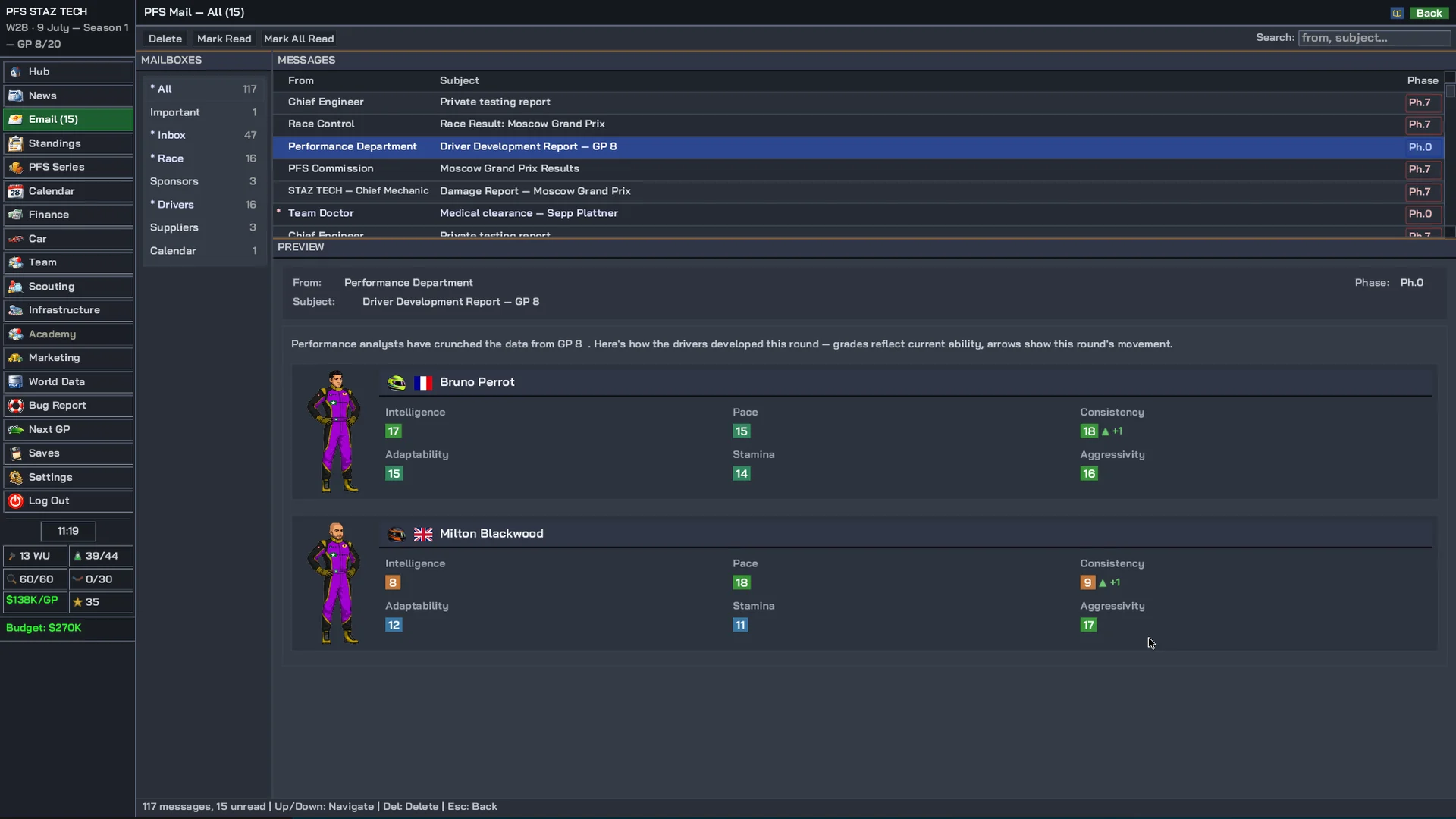This screenshot has height=819, width=1456.
Task: Click the Delete button
Action: [165, 39]
